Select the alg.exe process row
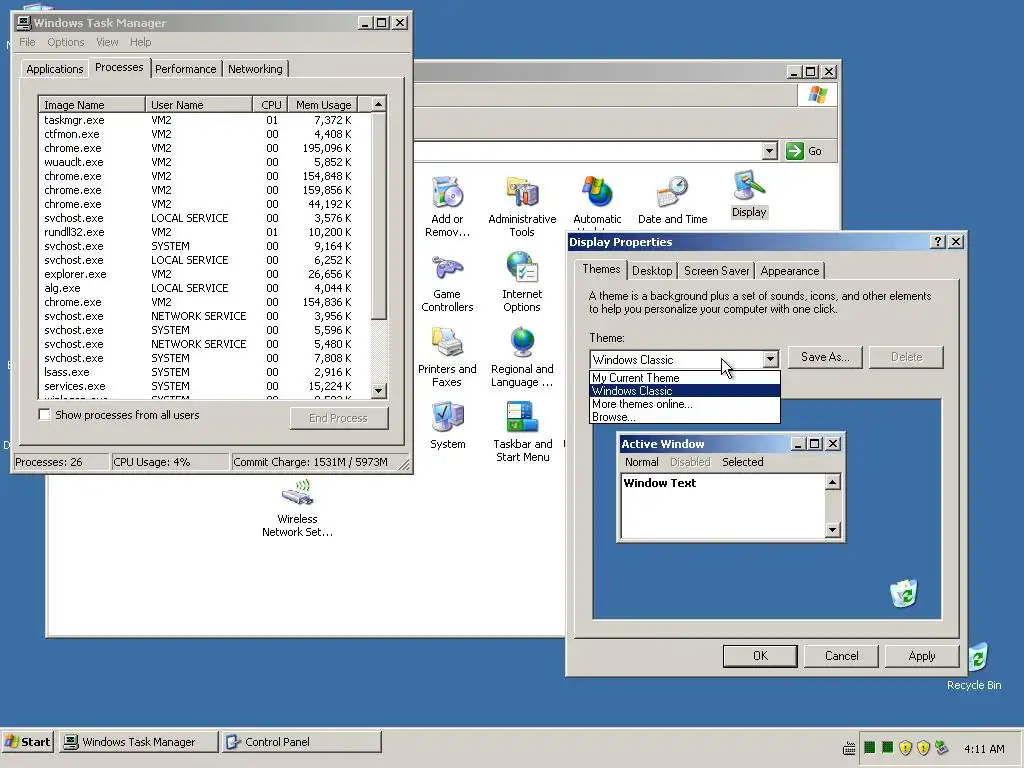1024x768 pixels. [204, 288]
